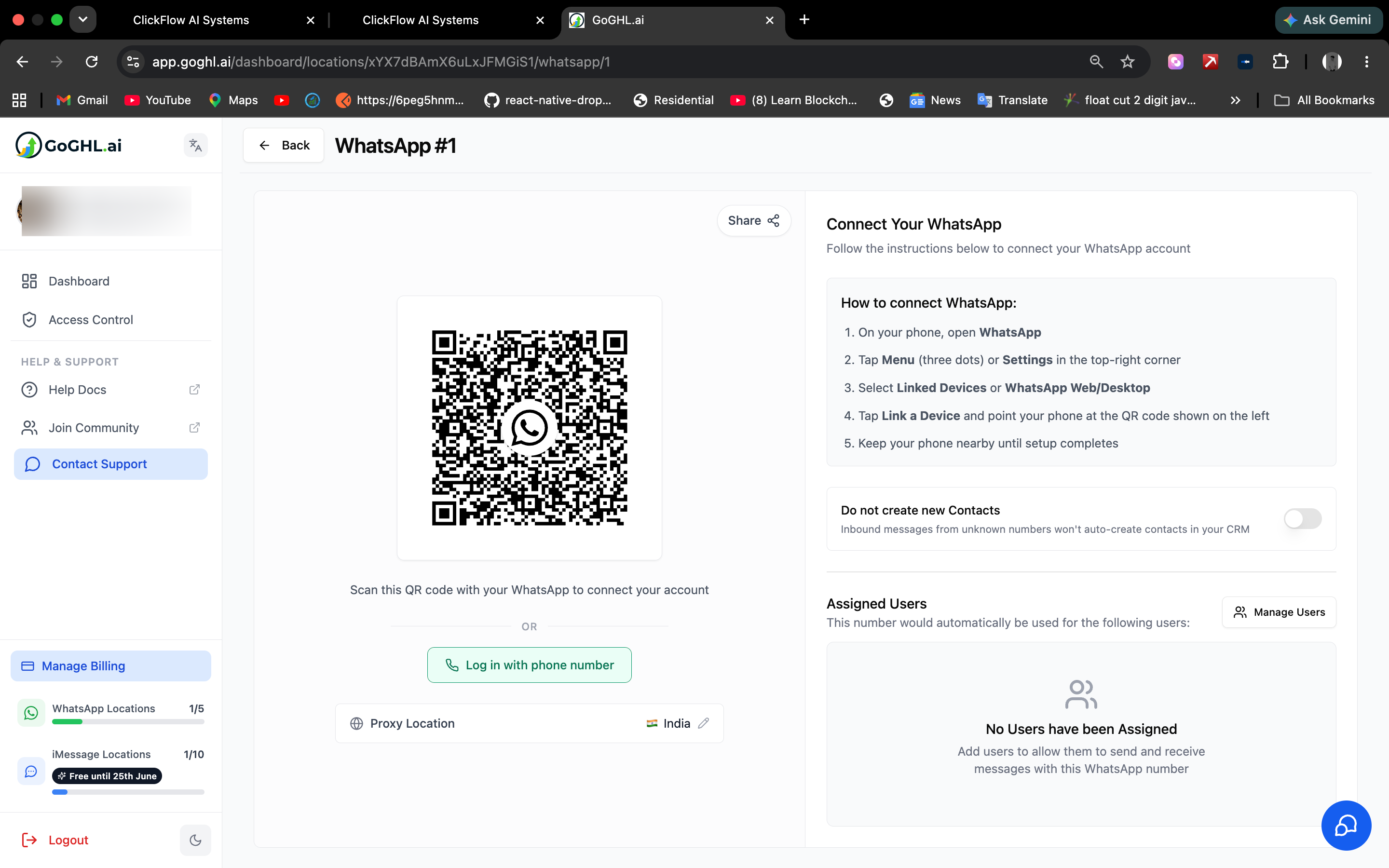Image resolution: width=1389 pixels, height=868 pixels.
Task: Click Log in with phone number
Action: 529,665
